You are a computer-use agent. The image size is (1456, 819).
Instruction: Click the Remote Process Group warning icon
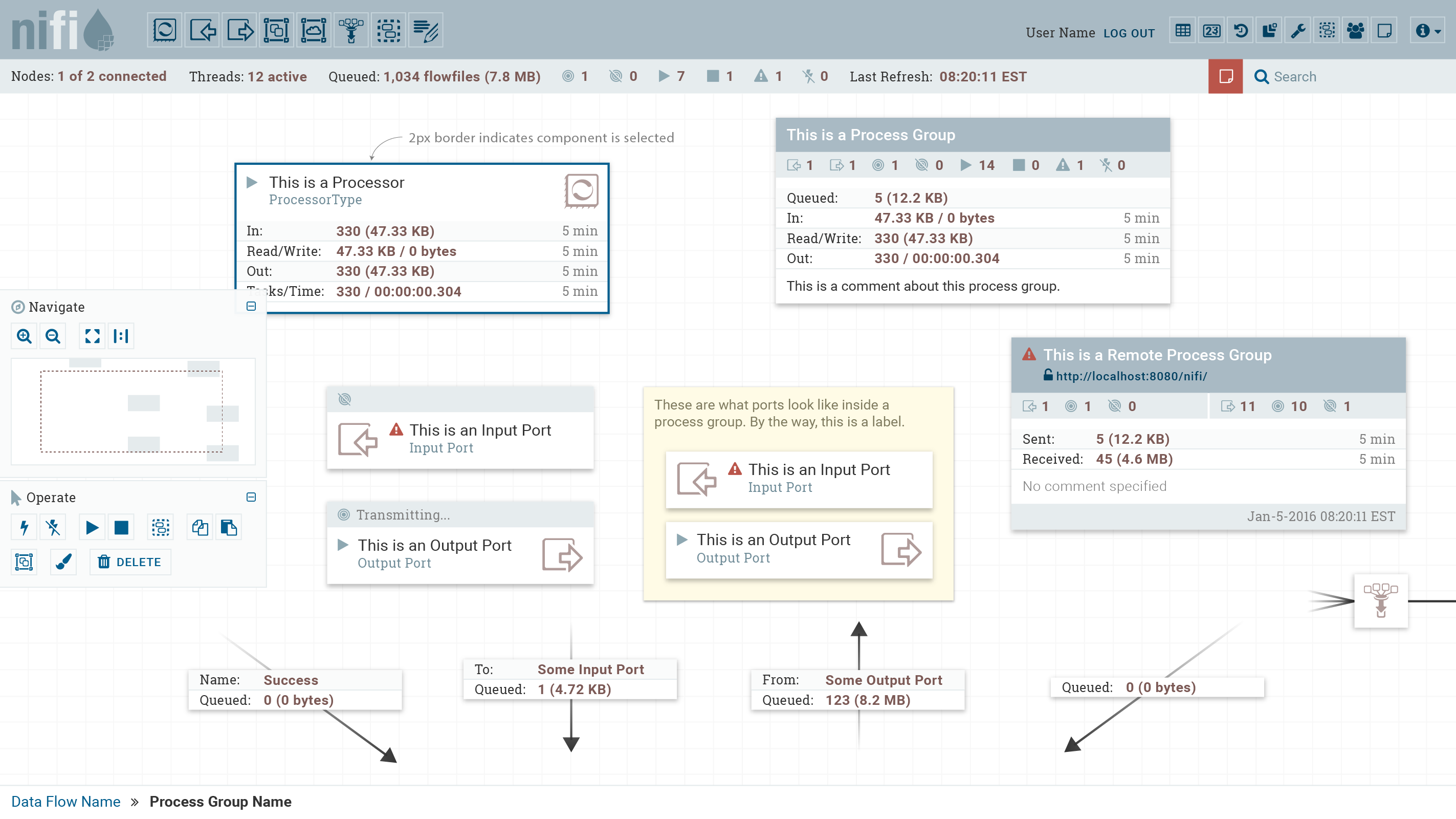pos(1029,355)
